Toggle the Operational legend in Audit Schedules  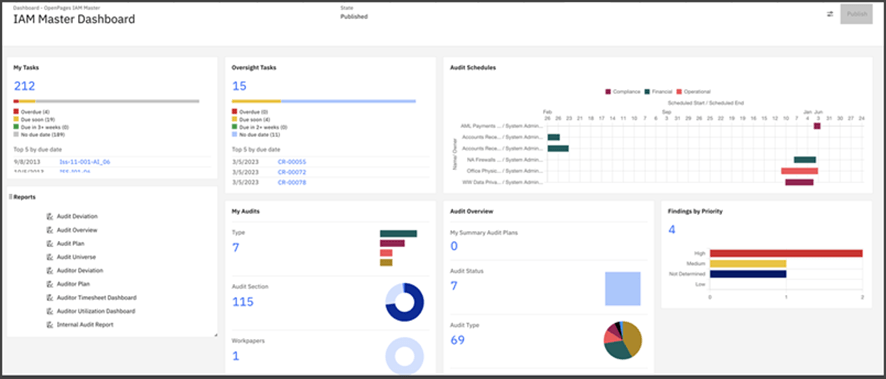[x=693, y=92]
